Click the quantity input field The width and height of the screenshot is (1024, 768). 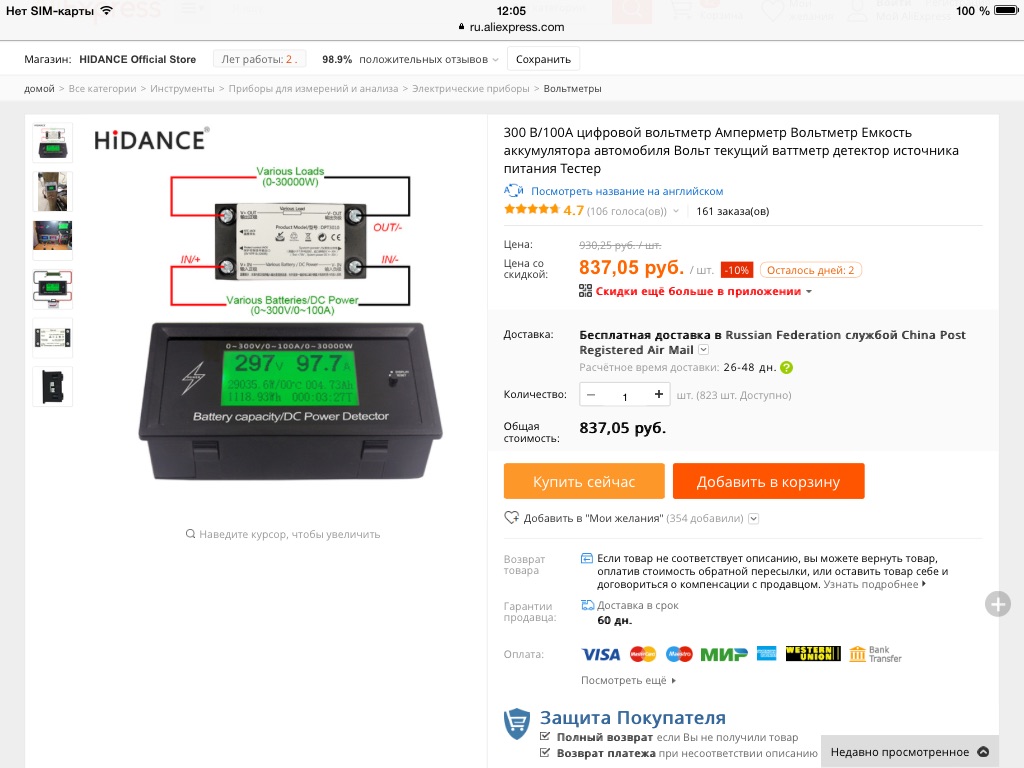[x=624, y=394]
